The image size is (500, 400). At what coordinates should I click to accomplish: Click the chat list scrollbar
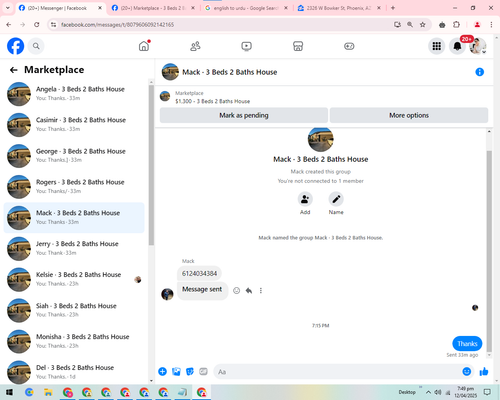pos(151,165)
